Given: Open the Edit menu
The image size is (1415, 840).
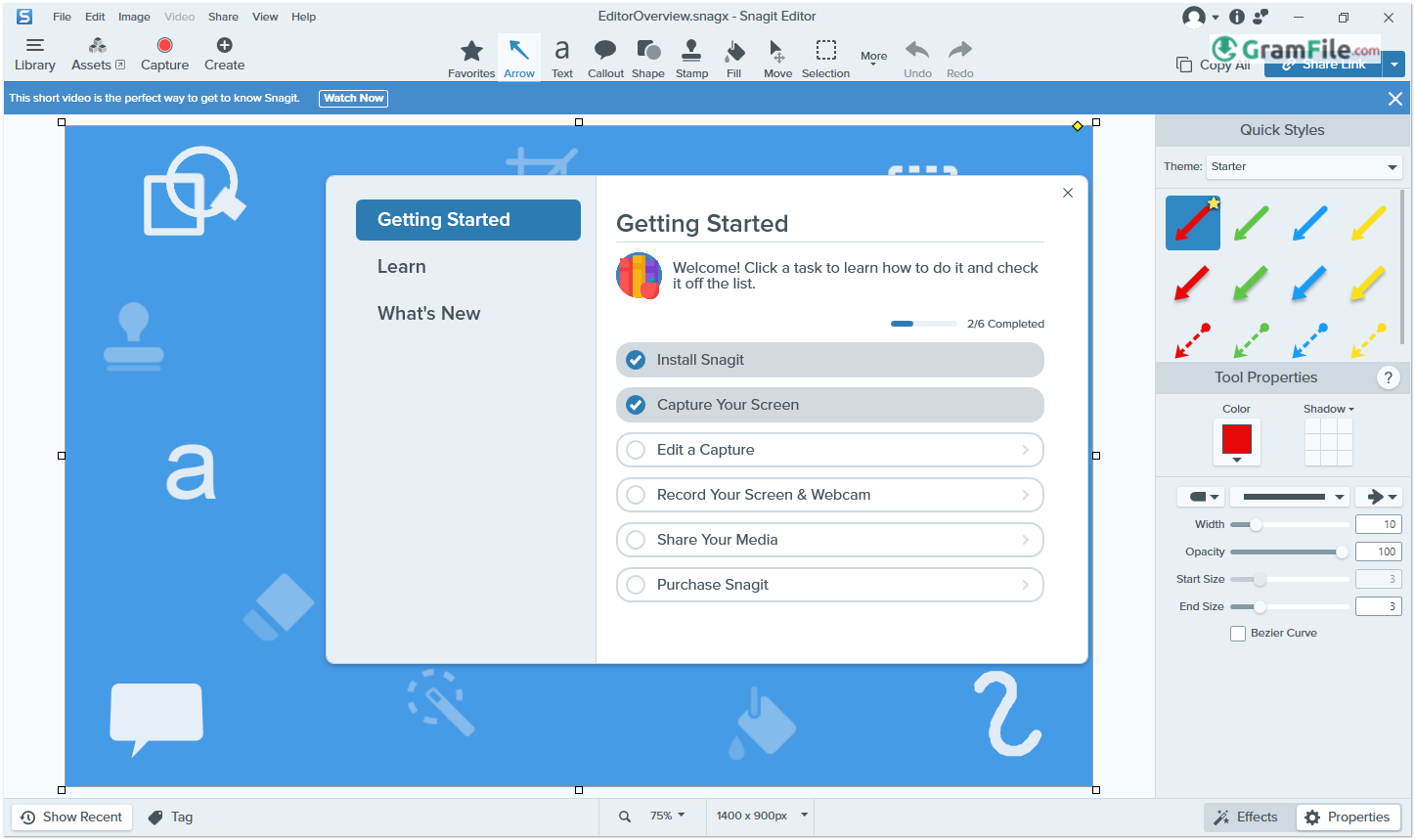Looking at the screenshot, I should pyautogui.click(x=95, y=17).
